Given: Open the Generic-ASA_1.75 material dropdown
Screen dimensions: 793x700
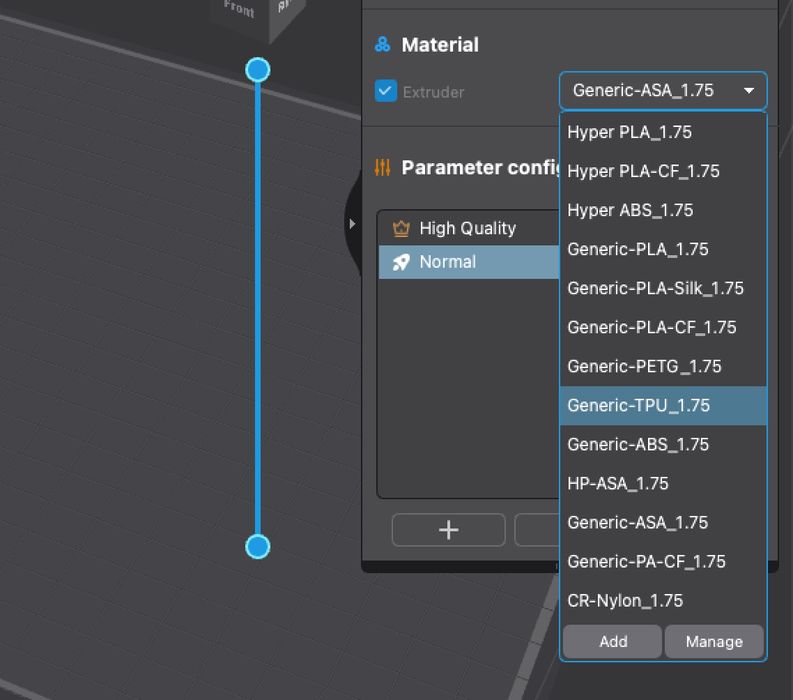Looking at the screenshot, I should (x=663, y=91).
